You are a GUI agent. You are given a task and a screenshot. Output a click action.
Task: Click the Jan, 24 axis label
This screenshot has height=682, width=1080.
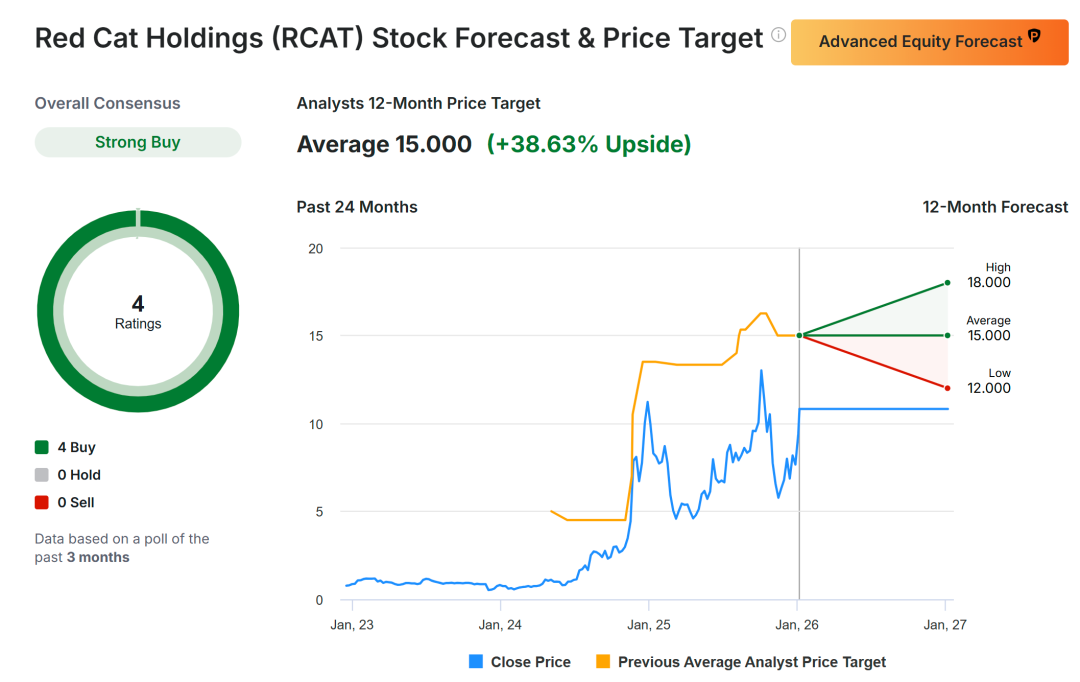(x=500, y=625)
